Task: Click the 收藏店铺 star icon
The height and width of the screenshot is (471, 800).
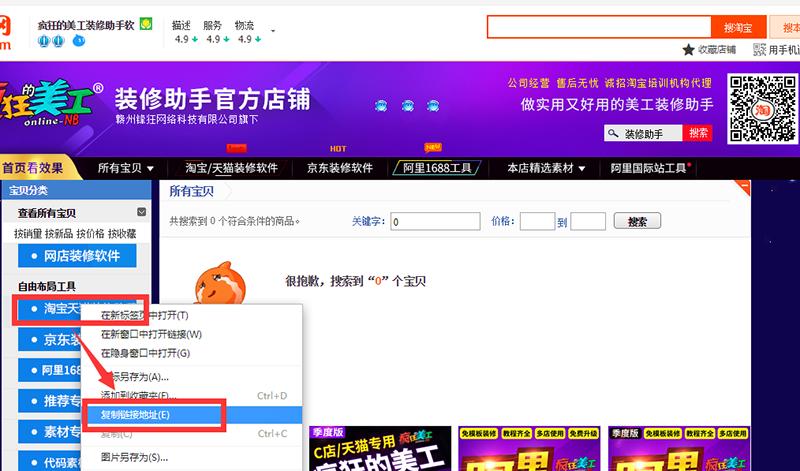Action: tap(688, 49)
